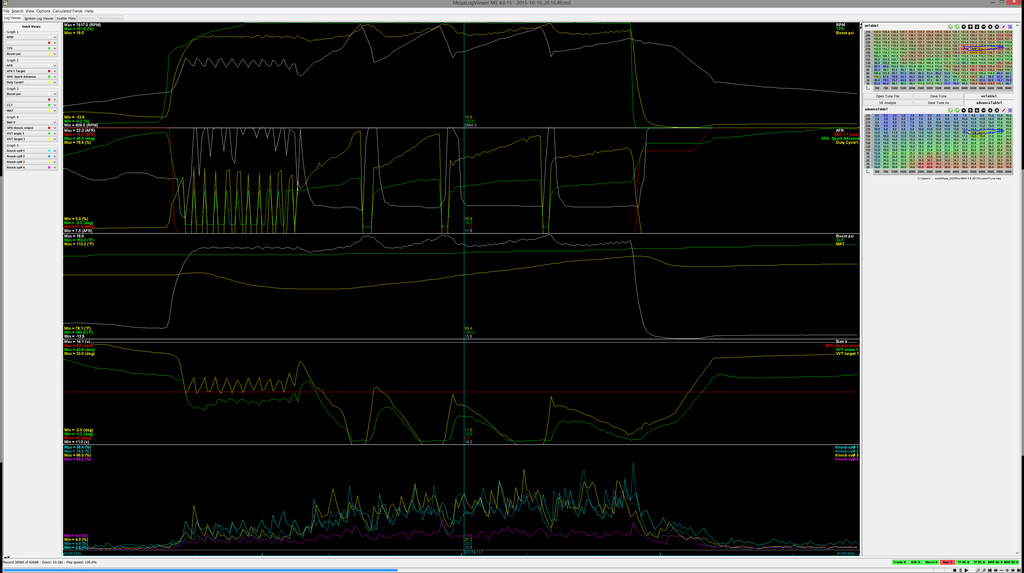Open the RPM field dropdown in Graph 1
This screenshot has height=573, width=1024.
pos(54,37)
